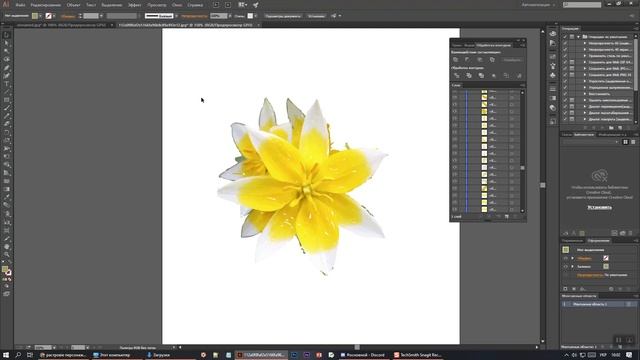Click the search field at top right
The width and height of the screenshot is (640, 360).
point(582,5)
